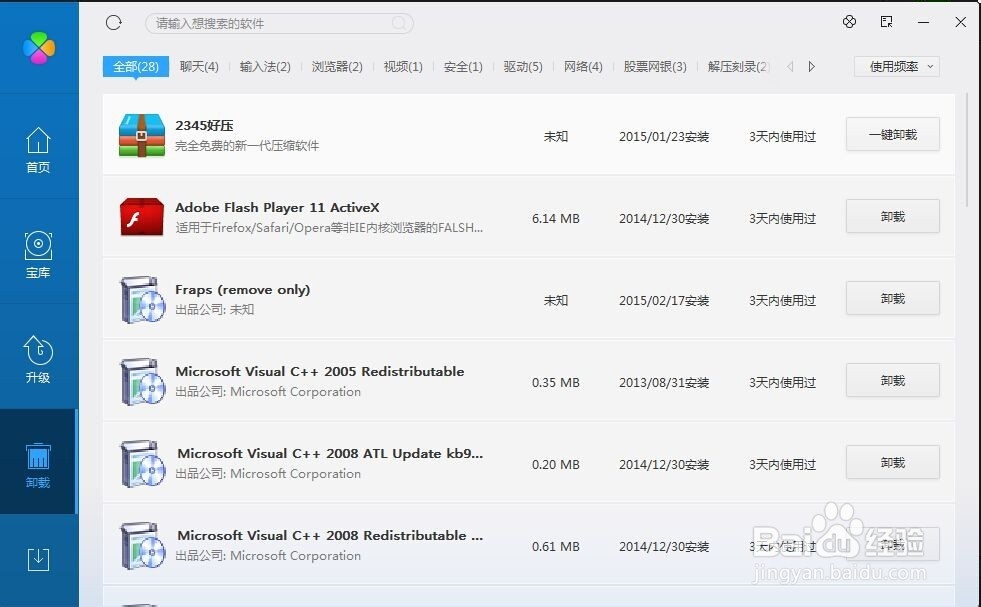Open the 使用频率 sort dropdown
This screenshot has height=607, width=981.
897,66
